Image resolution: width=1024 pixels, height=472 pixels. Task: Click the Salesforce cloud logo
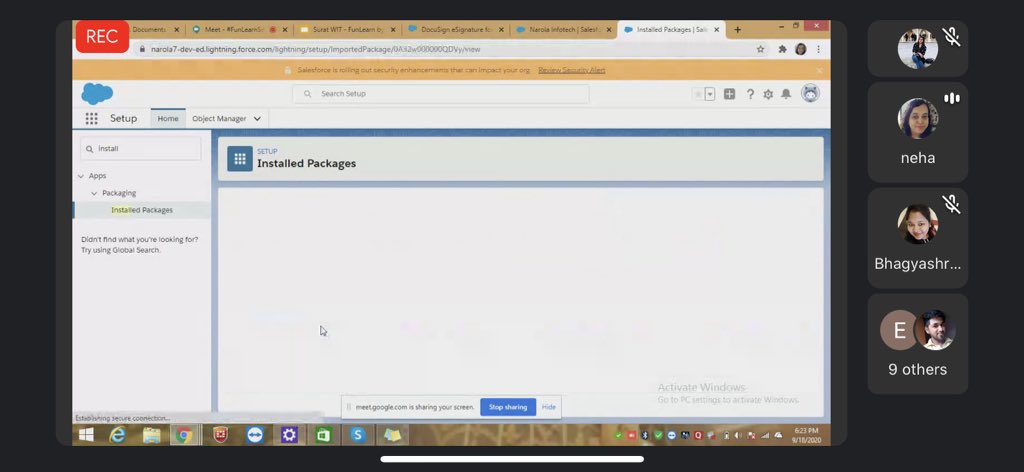click(97, 93)
